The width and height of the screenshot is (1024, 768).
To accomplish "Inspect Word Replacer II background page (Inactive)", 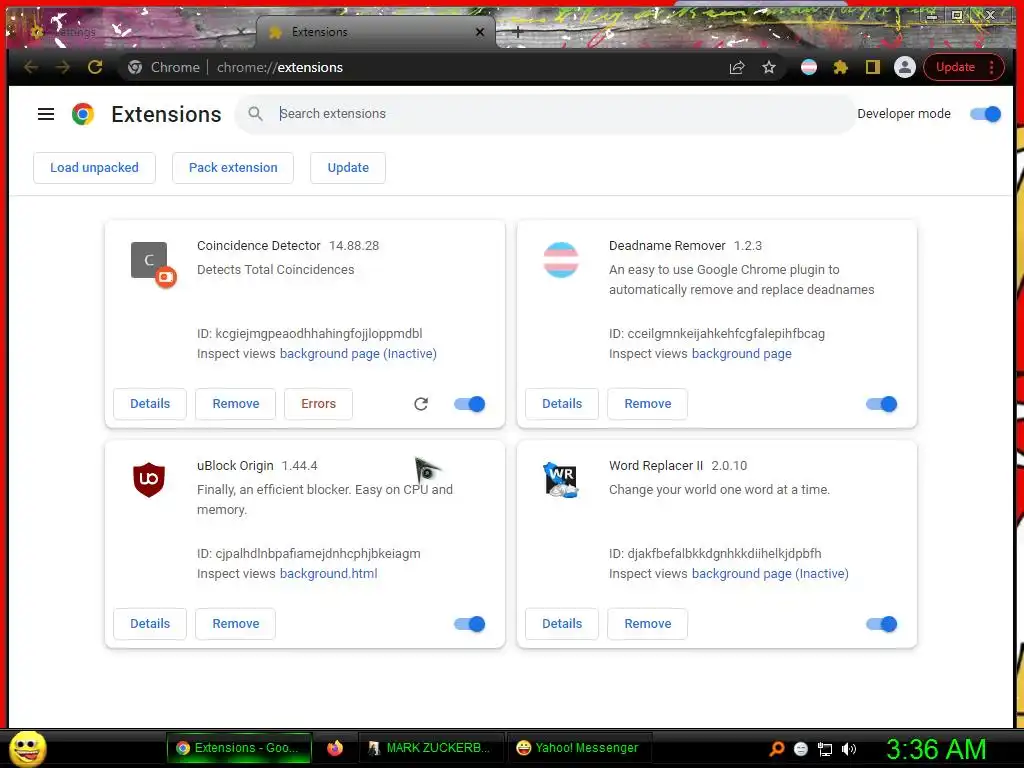I will (770, 574).
